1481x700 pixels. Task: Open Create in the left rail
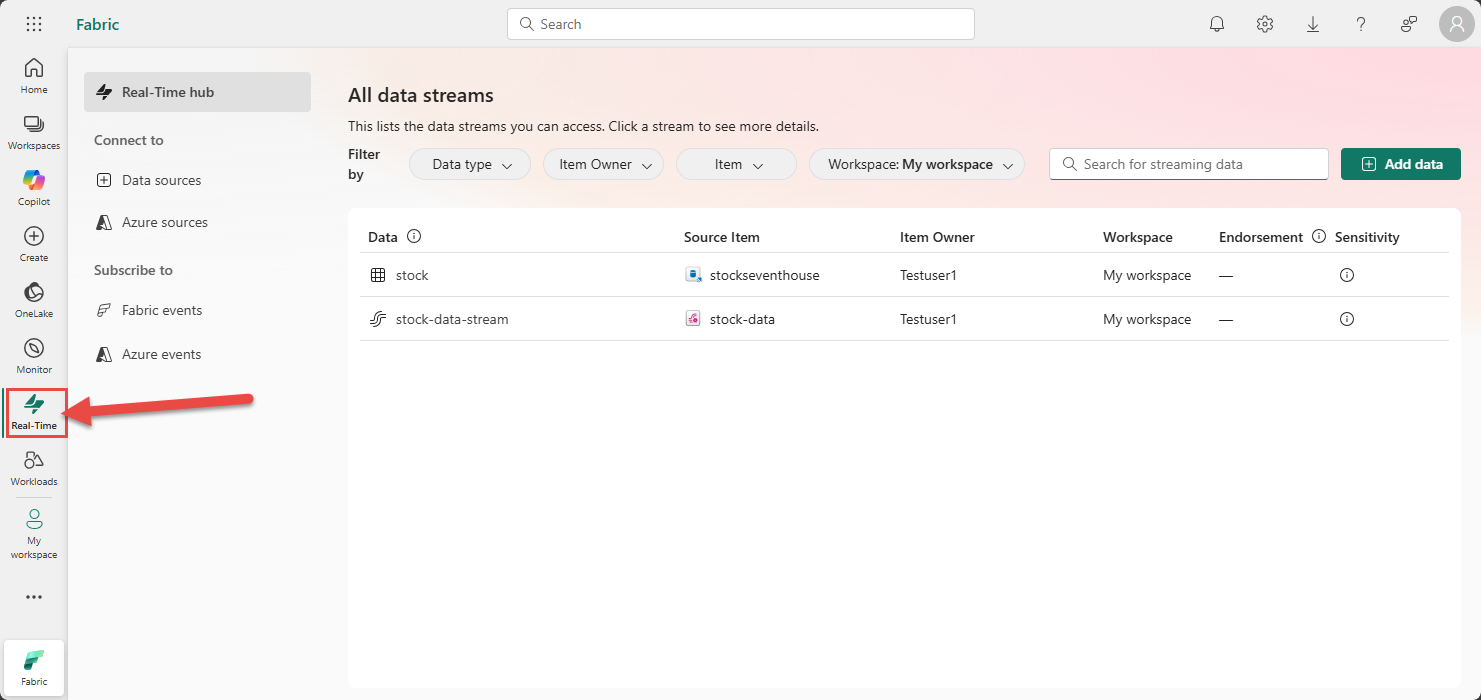pyautogui.click(x=34, y=244)
